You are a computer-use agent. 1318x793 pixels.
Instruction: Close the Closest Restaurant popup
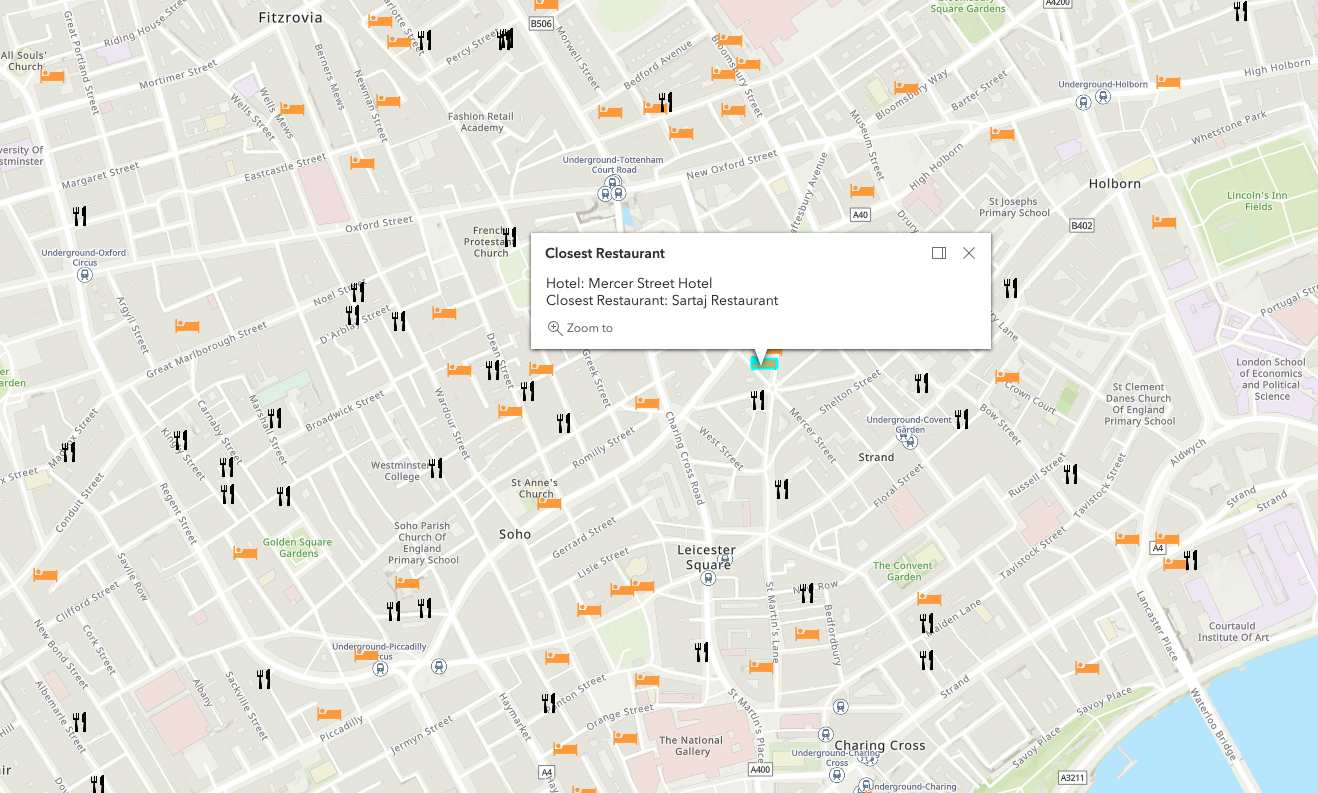pos(968,253)
